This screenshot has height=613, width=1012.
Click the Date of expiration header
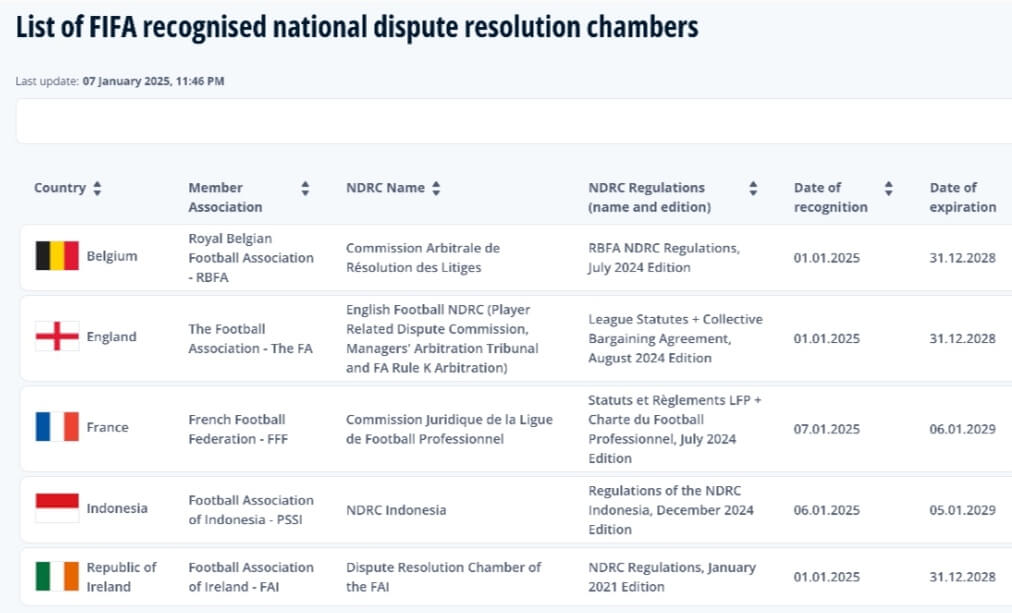coord(962,197)
